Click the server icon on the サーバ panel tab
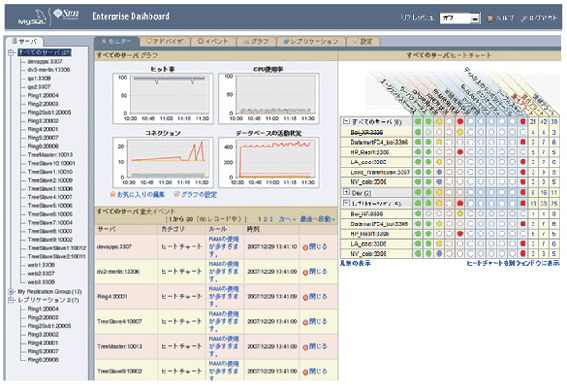This screenshot has width=567, height=388. point(14,41)
